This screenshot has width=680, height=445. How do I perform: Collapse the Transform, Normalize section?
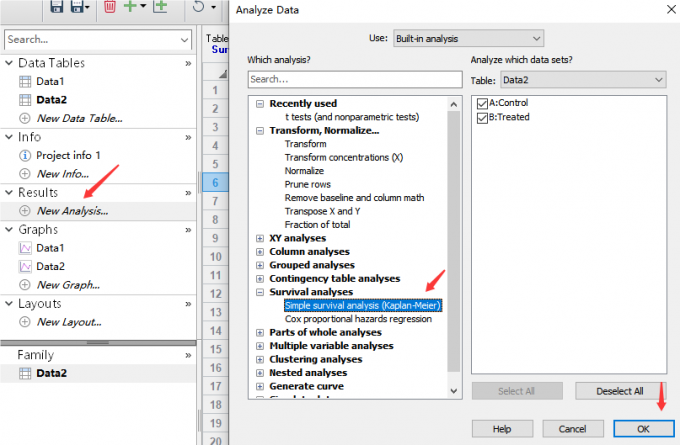click(x=260, y=131)
